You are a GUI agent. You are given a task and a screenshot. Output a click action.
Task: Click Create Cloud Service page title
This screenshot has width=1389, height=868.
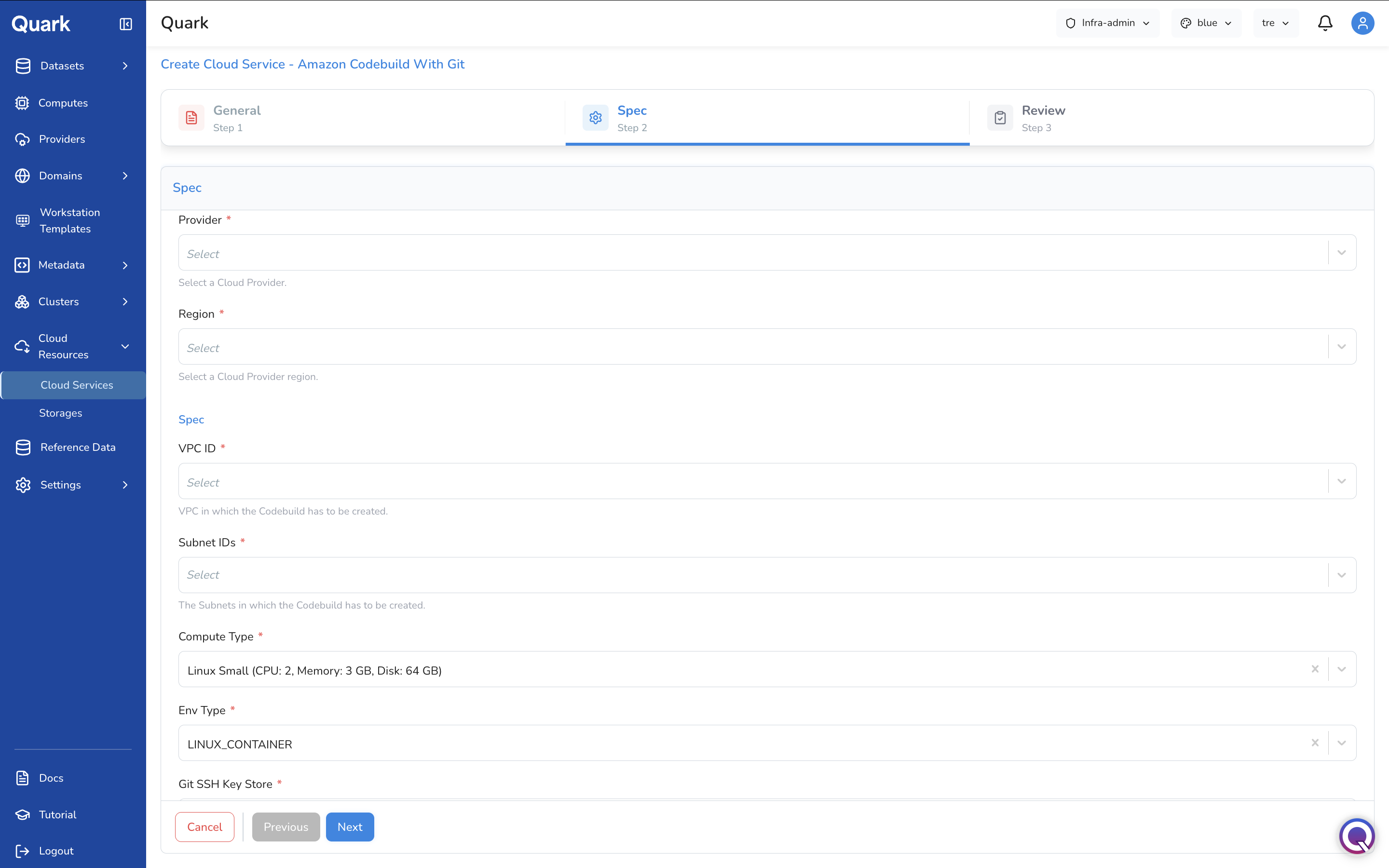(312, 64)
